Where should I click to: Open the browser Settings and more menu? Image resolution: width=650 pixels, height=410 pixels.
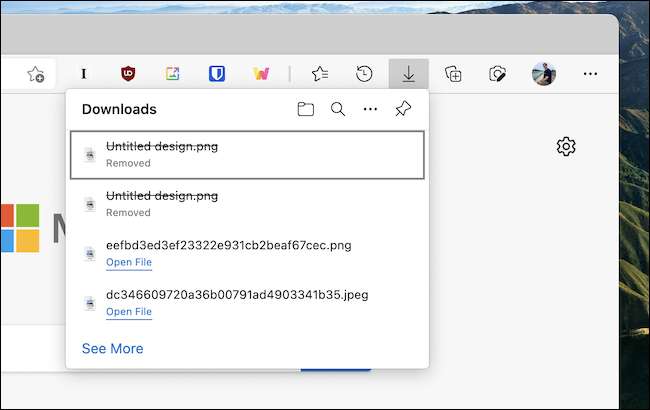(x=590, y=74)
